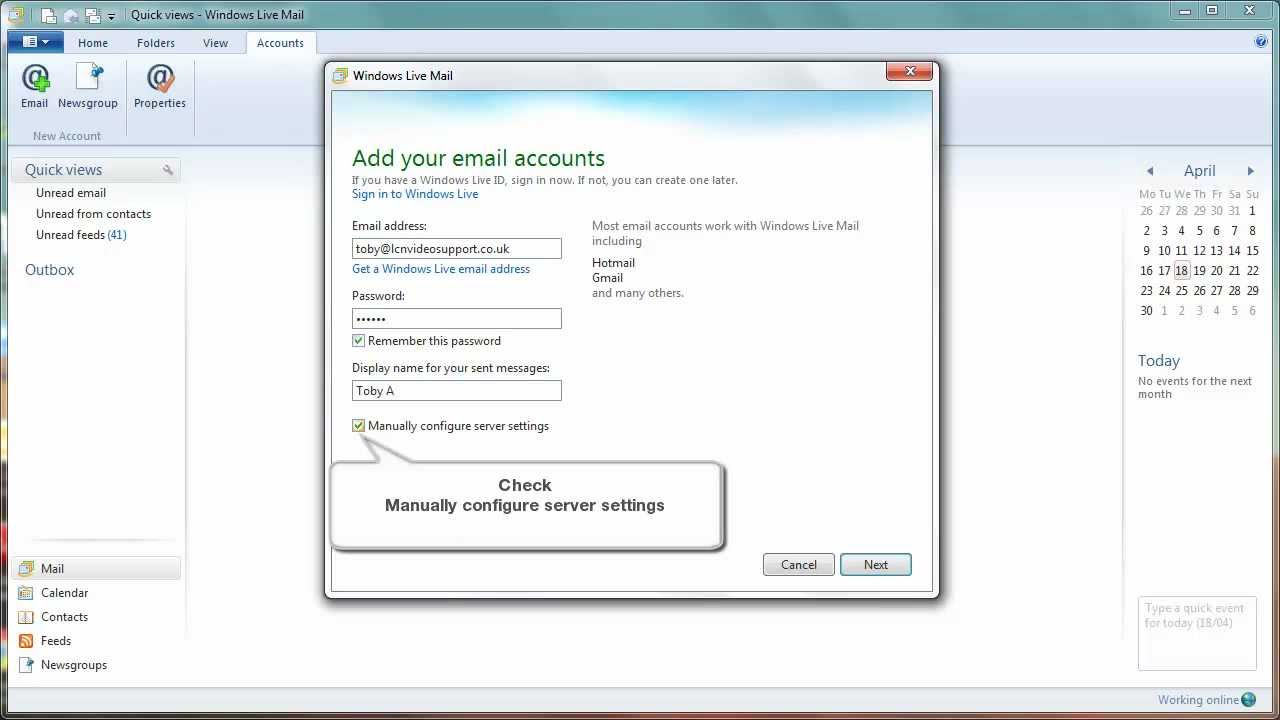Click the Next button
The height and width of the screenshot is (720, 1280).
[x=876, y=565]
